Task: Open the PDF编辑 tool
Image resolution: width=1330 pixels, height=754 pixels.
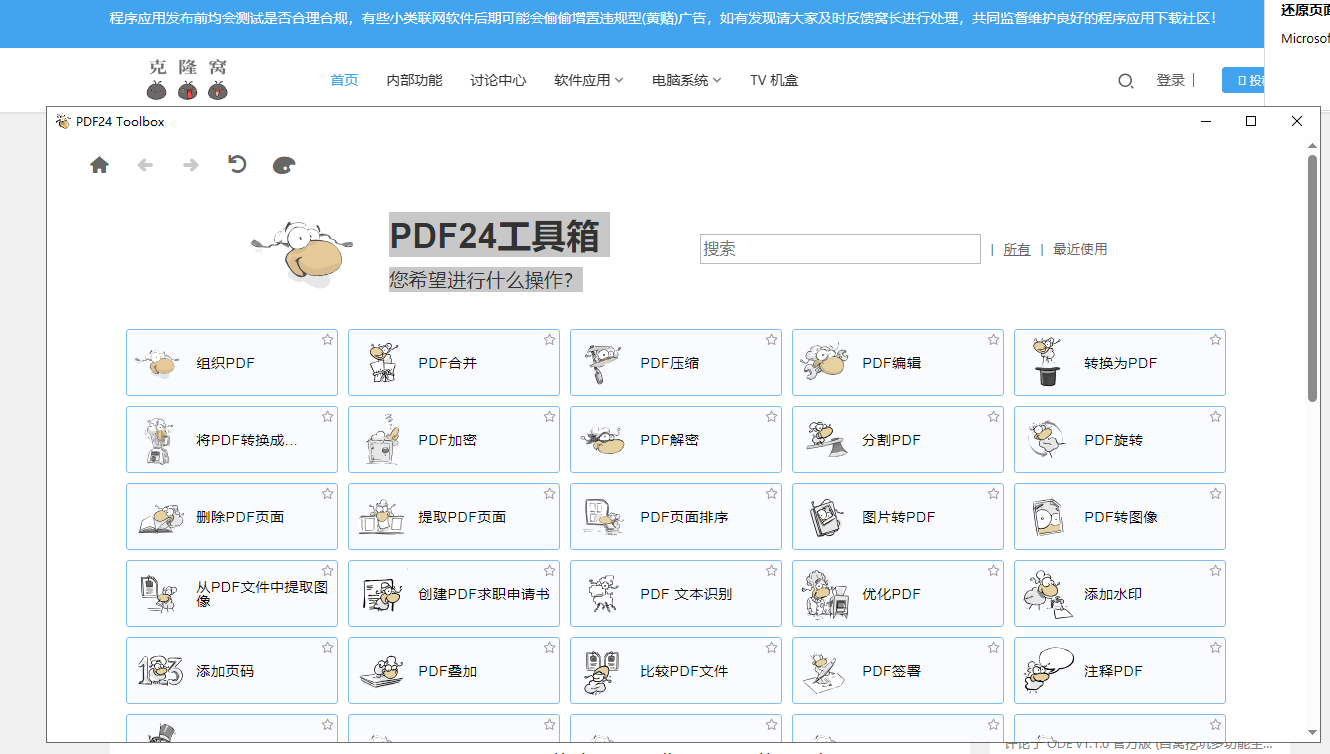Action: (x=898, y=363)
